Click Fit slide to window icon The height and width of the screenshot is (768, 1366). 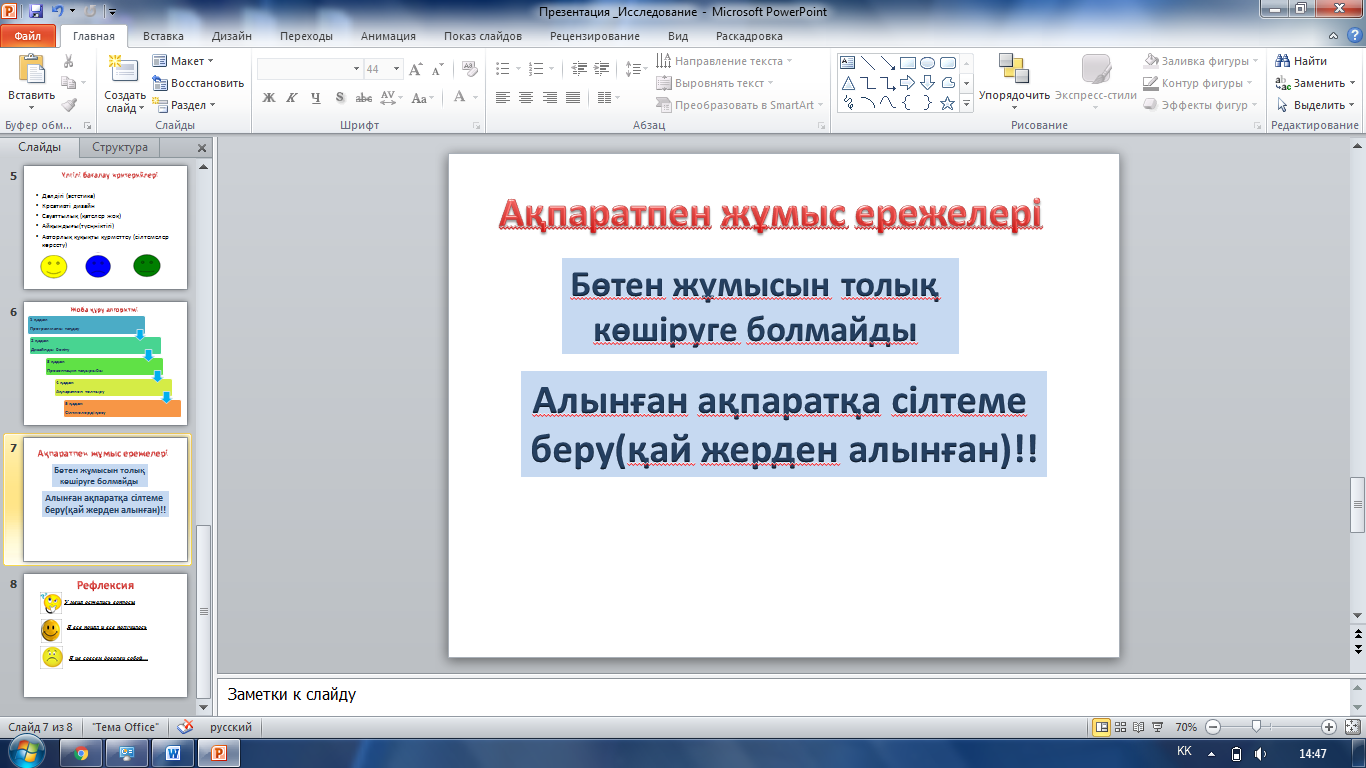pyautogui.click(x=1353, y=727)
